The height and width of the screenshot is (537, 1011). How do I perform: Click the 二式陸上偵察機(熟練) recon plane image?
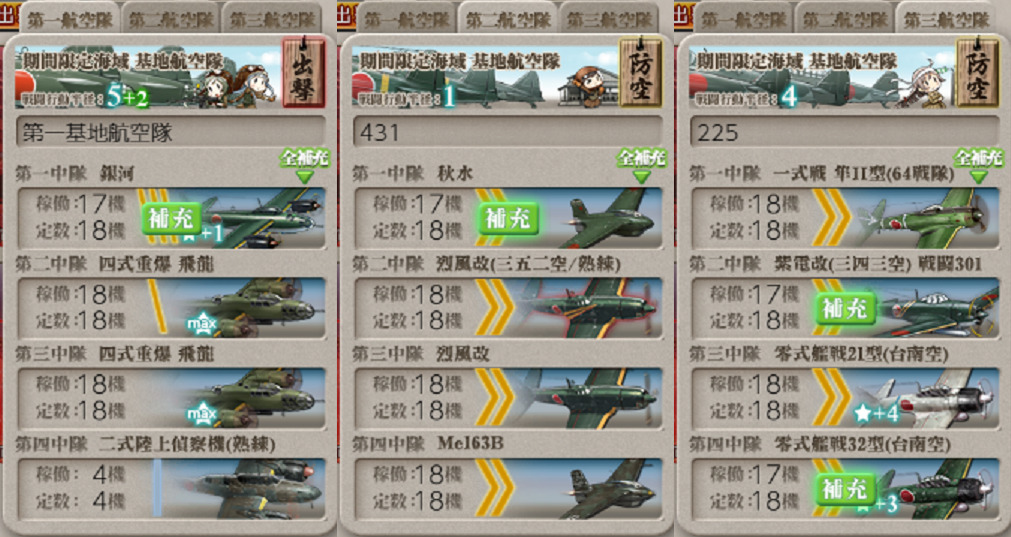coord(251,489)
